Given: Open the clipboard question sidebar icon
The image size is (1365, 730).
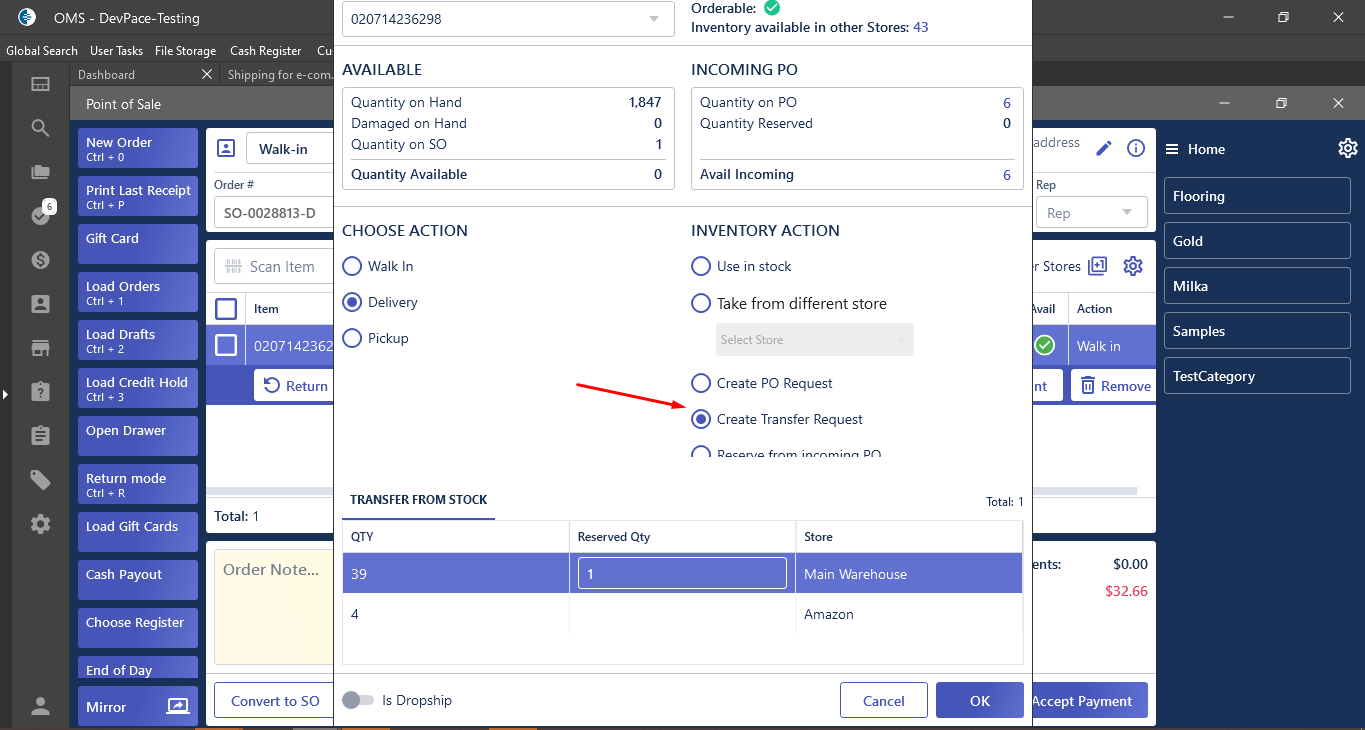Looking at the screenshot, I should 40,392.
